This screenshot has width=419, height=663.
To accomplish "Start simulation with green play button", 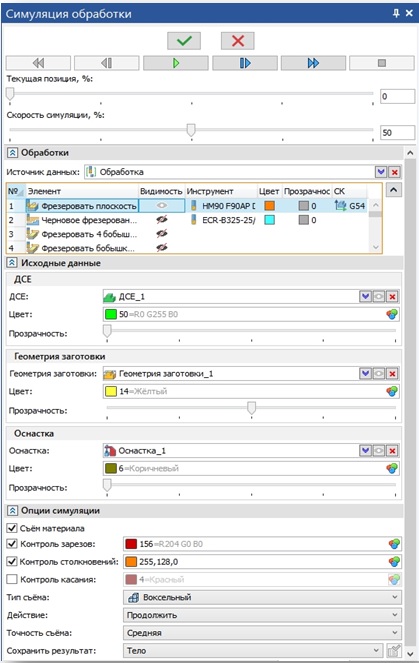I will point(176,63).
